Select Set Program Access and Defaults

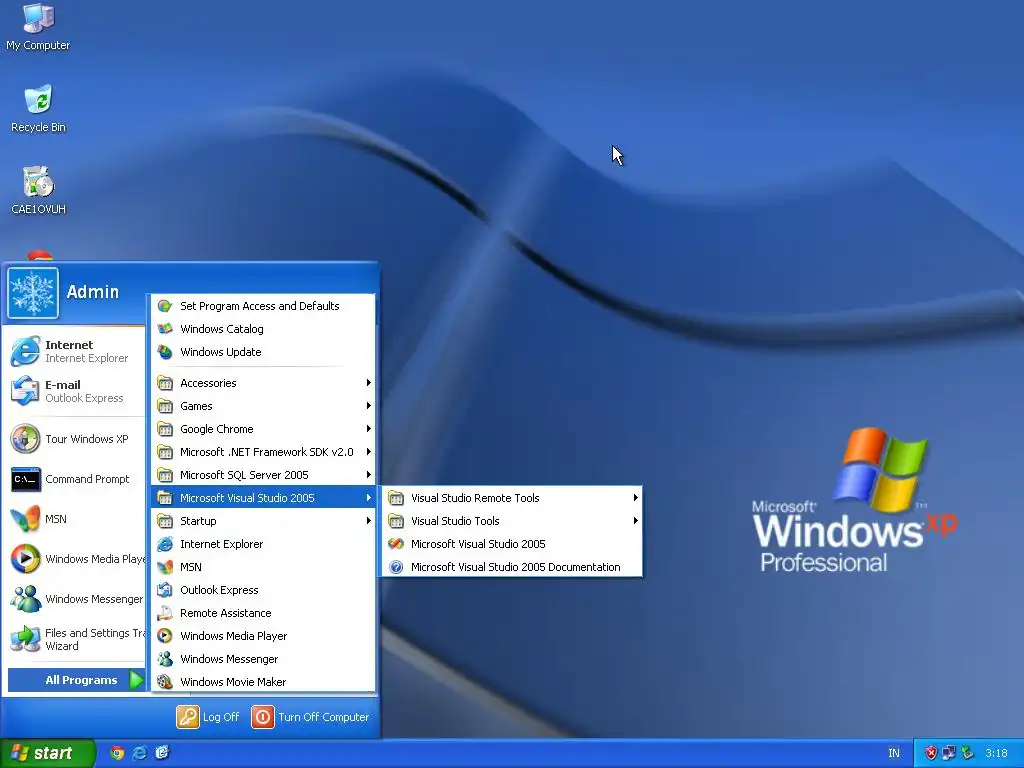click(x=263, y=306)
